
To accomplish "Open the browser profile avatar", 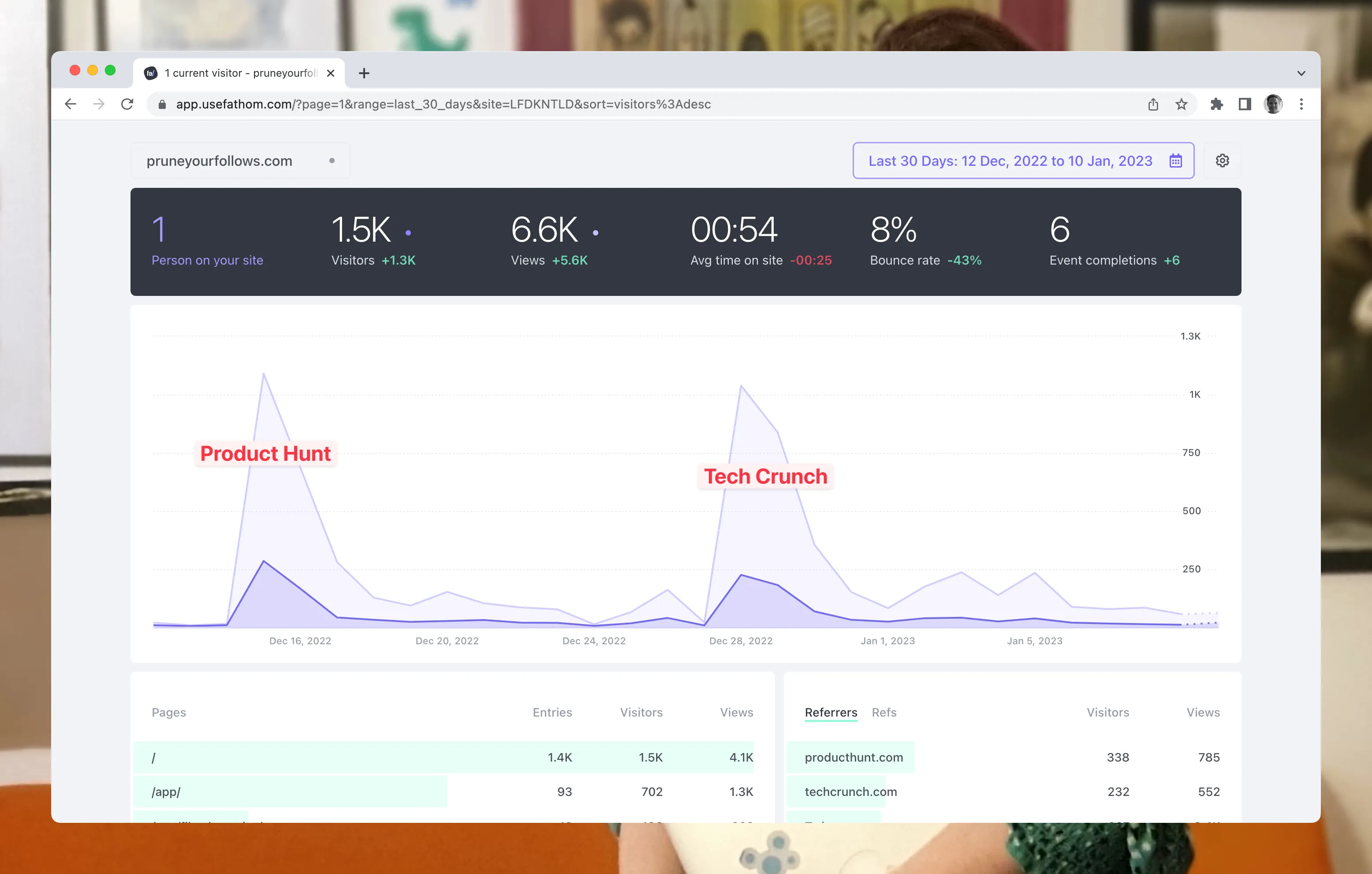I will (x=1273, y=104).
